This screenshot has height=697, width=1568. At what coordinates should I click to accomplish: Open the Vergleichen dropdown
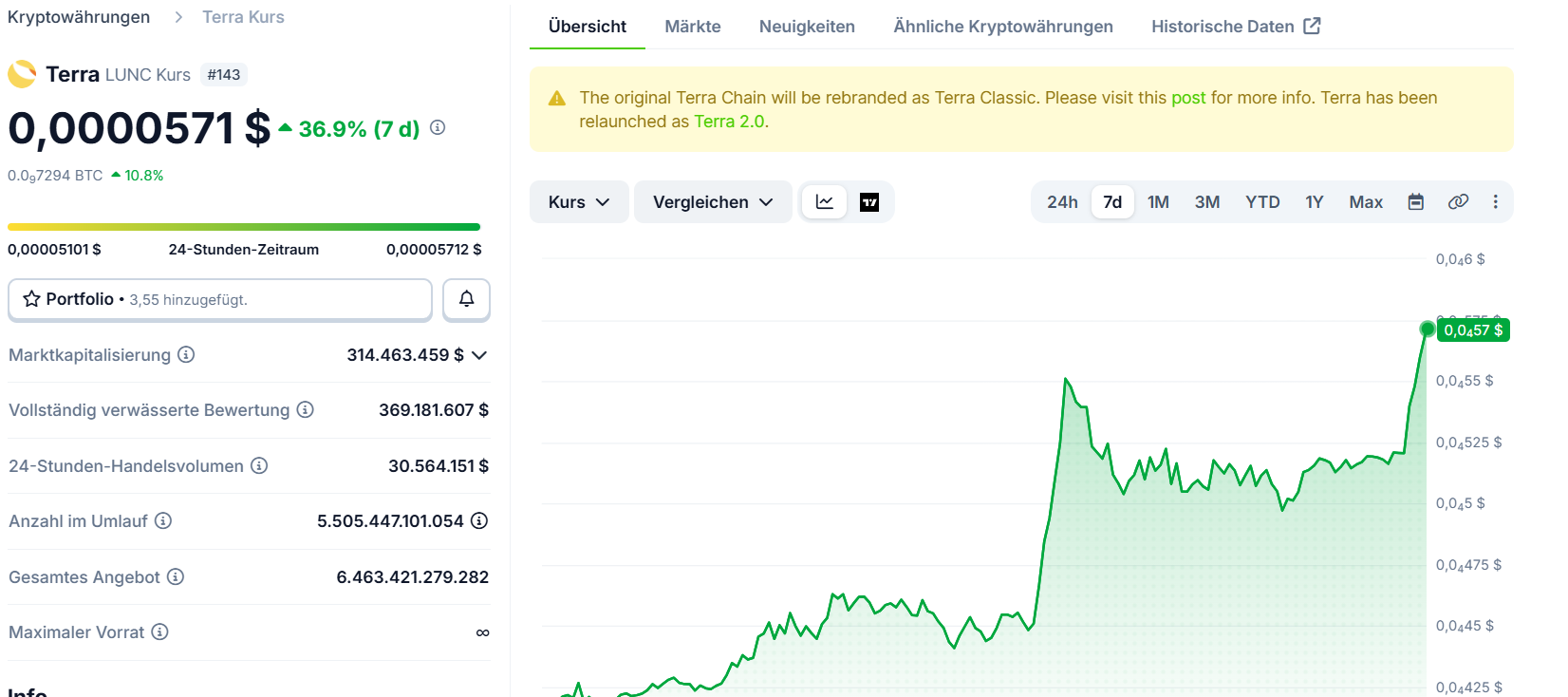(713, 202)
